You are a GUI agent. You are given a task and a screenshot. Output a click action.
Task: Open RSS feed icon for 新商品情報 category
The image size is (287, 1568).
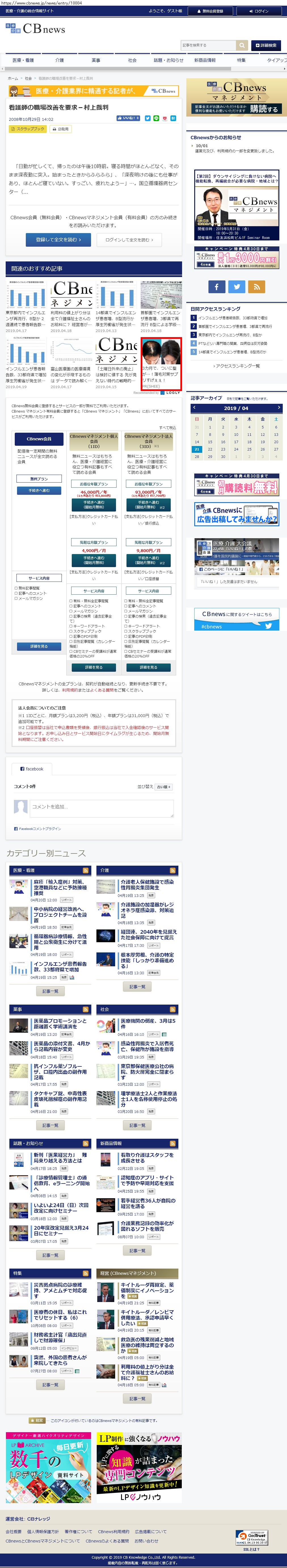point(173,1143)
